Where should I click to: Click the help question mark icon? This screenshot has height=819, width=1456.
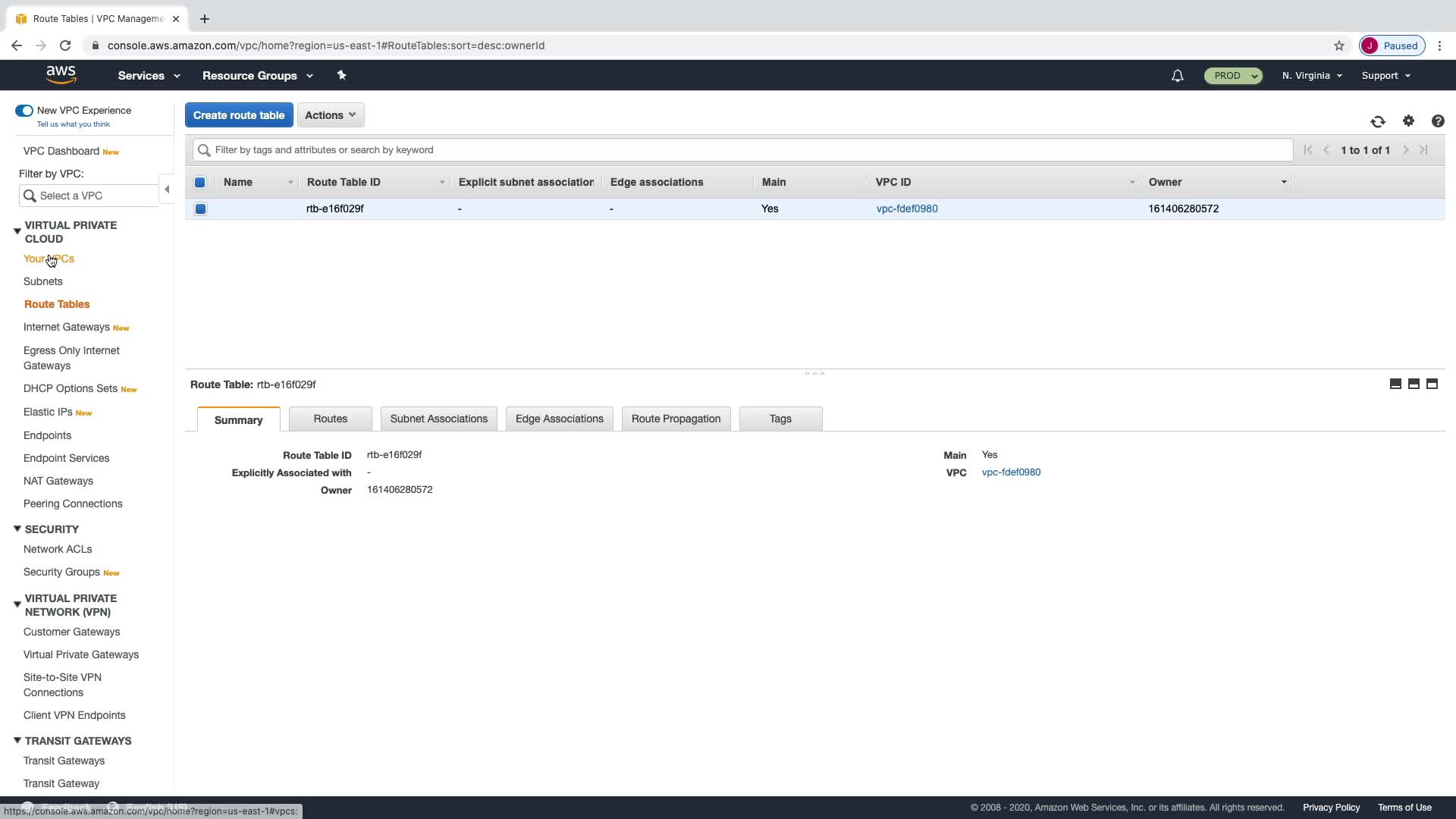click(1438, 121)
